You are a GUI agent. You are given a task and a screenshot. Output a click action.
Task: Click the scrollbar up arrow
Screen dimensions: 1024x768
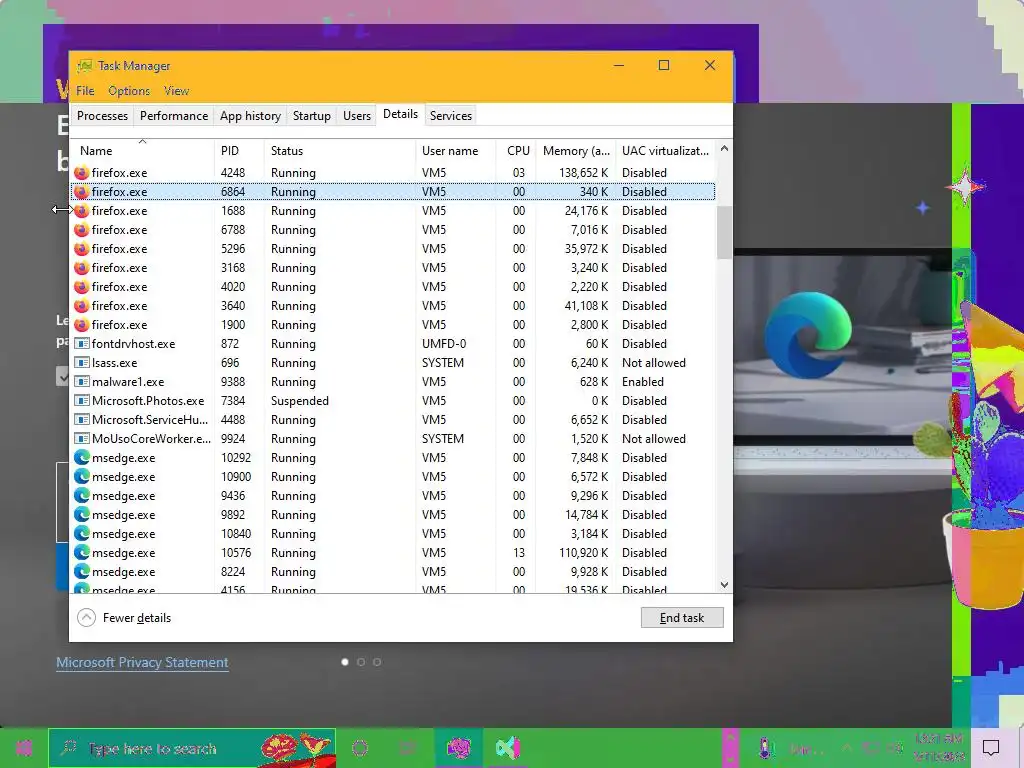(x=724, y=149)
